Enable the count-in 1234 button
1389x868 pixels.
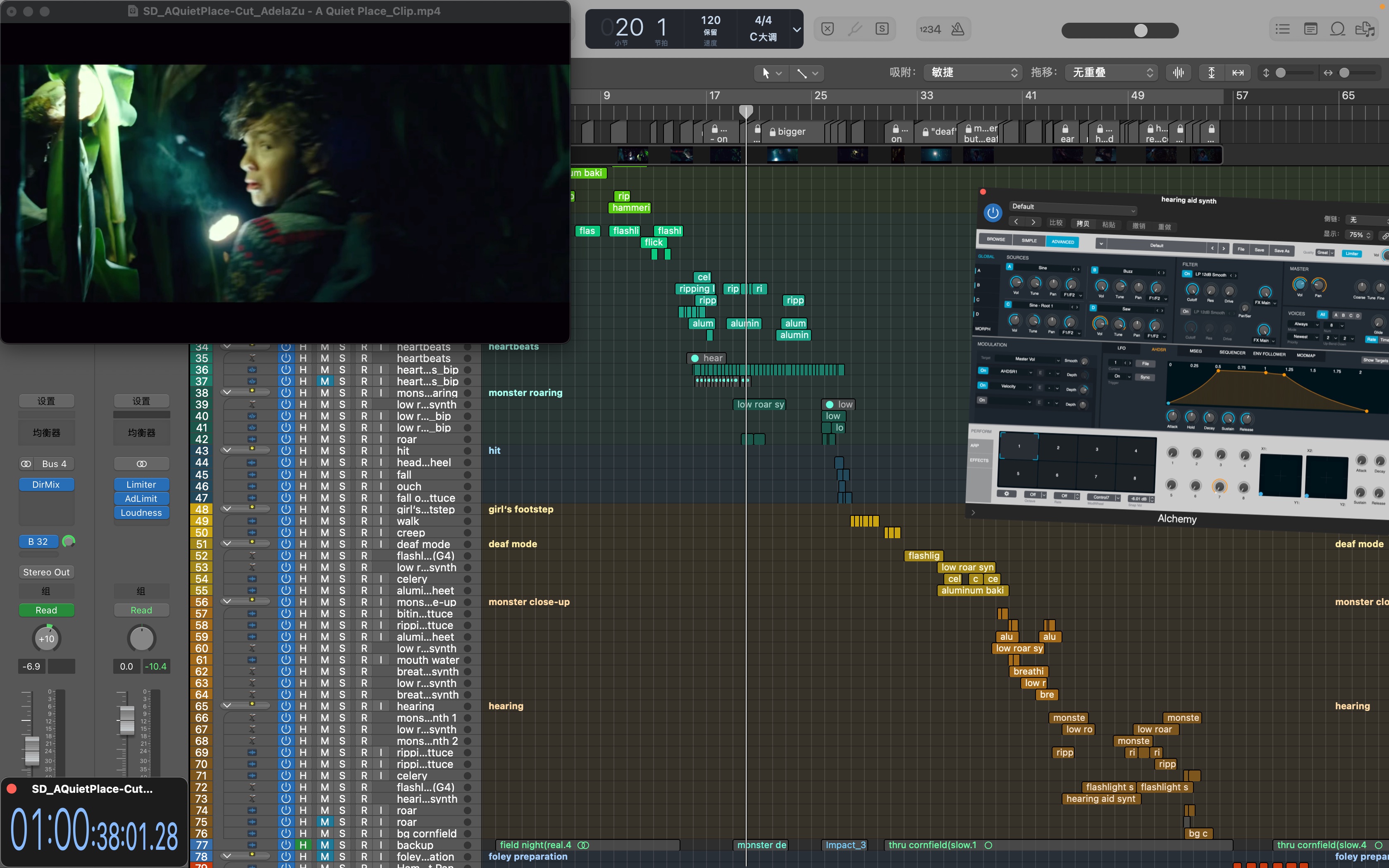click(x=930, y=29)
